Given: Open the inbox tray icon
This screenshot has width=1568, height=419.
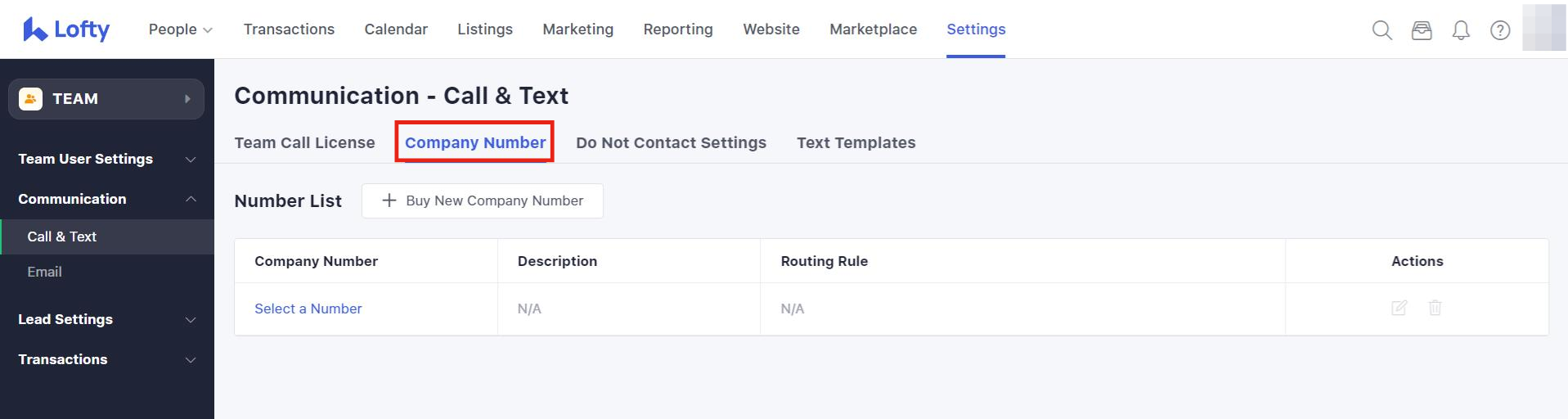Looking at the screenshot, I should (1422, 30).
